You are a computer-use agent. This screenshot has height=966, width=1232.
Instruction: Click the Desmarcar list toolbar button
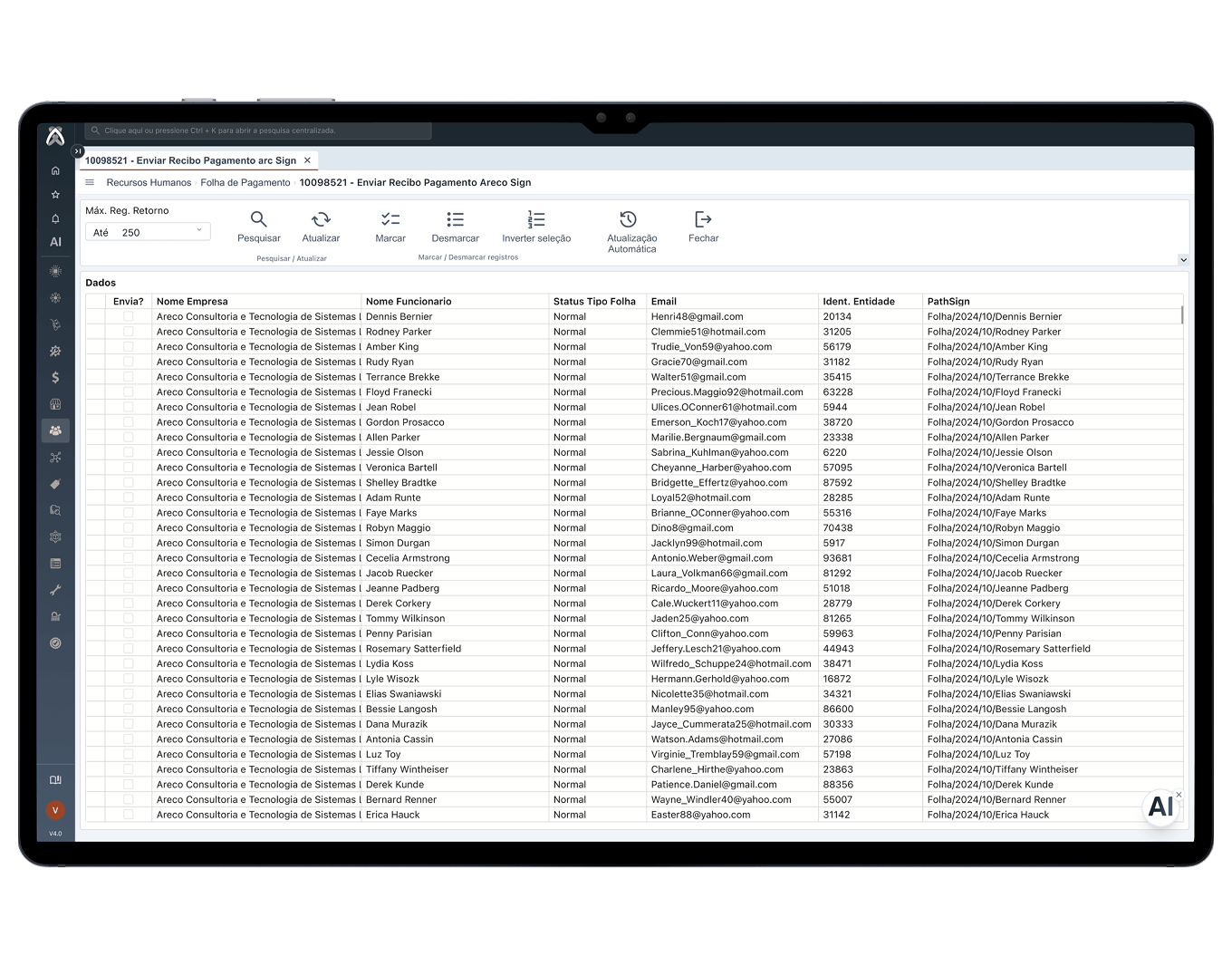click(455, 227)
